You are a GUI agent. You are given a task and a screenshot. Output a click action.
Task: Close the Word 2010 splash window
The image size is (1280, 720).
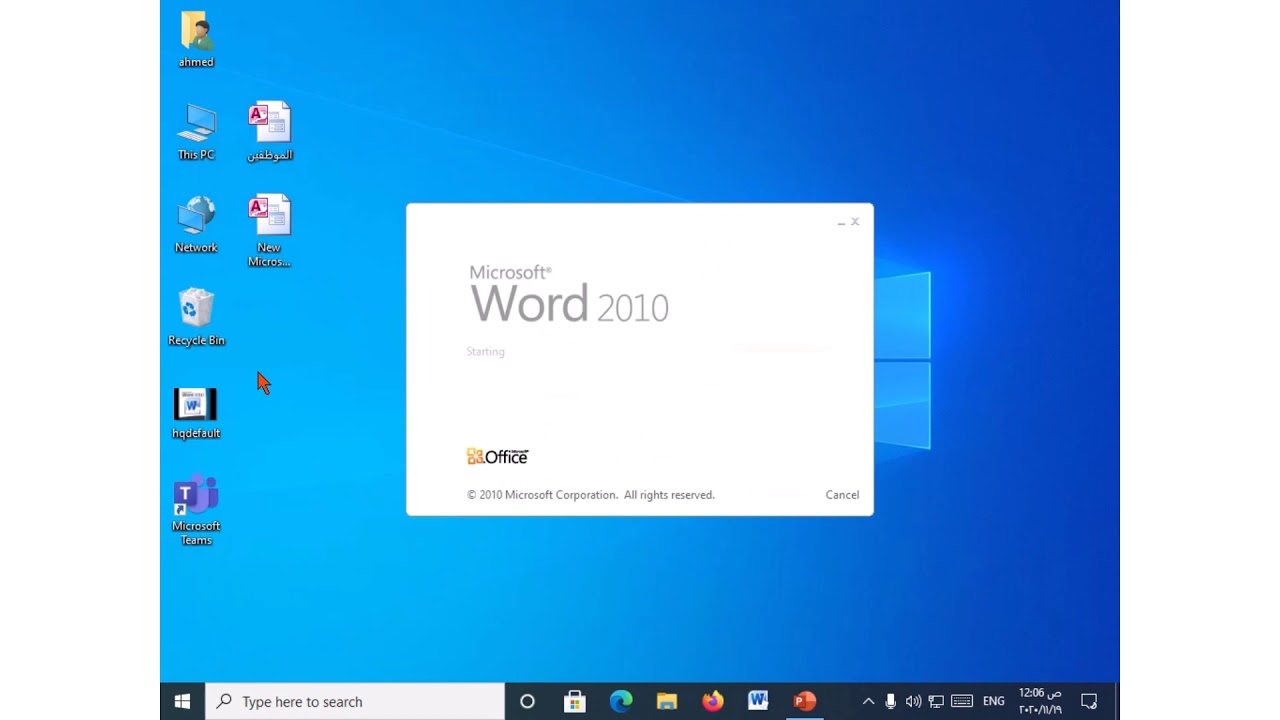[855, 222]
